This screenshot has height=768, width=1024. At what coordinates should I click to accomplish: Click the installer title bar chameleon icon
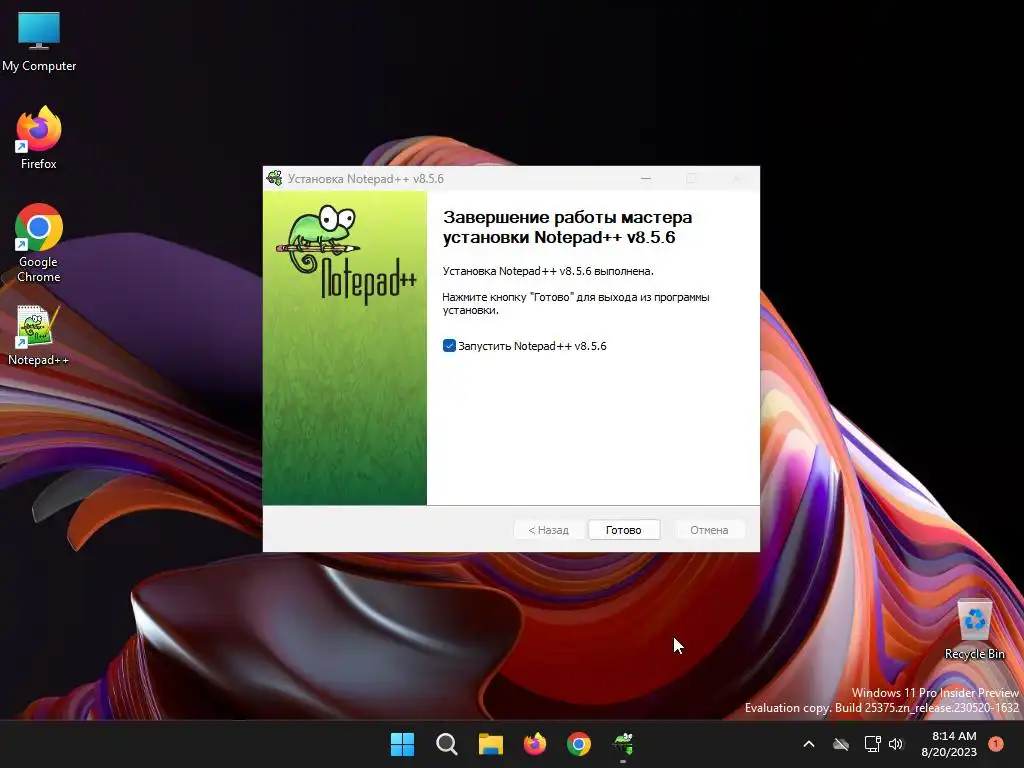pos(275,178)
